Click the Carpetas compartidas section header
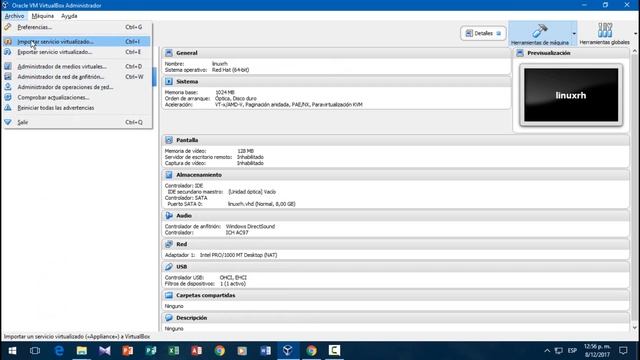 click(396, 295)
